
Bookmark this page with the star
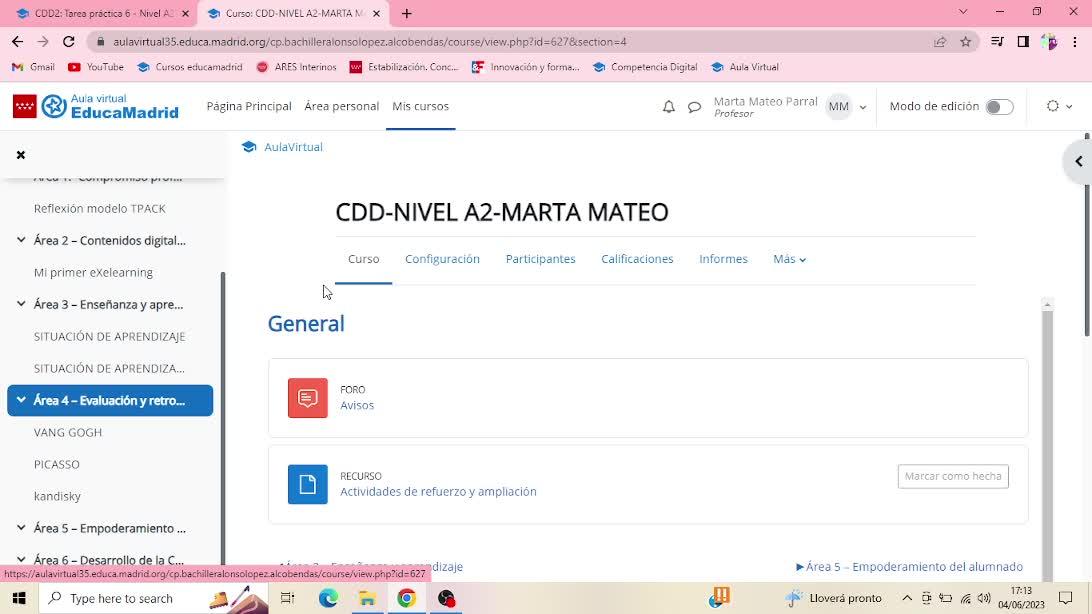[965, 42]
